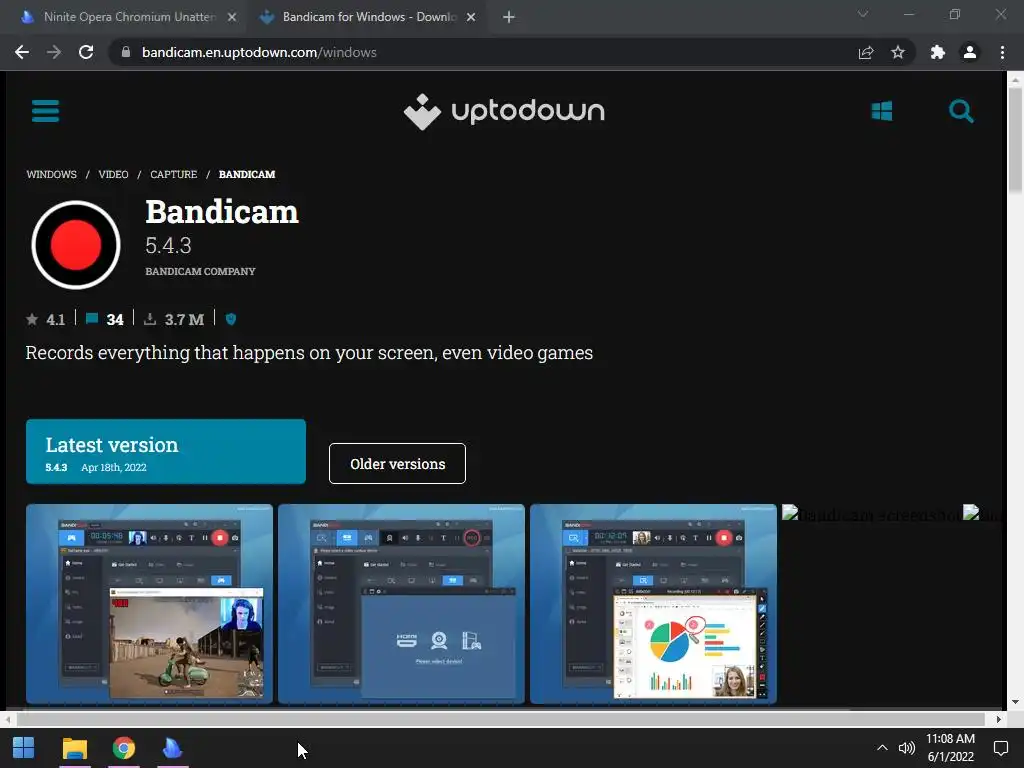
Task: Click the Uptodown logo
Action: coord(504,112)
